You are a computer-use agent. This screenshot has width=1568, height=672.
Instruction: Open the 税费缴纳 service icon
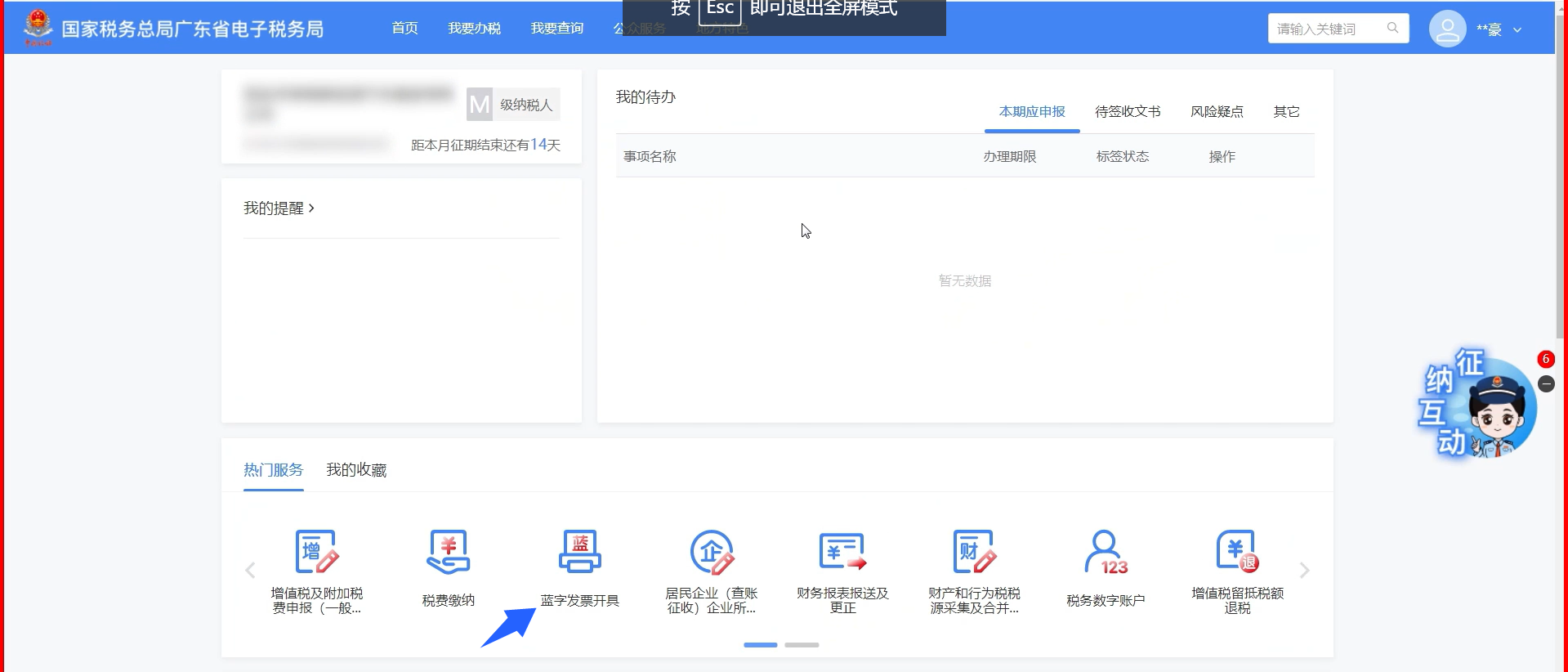tap(448, 552)
